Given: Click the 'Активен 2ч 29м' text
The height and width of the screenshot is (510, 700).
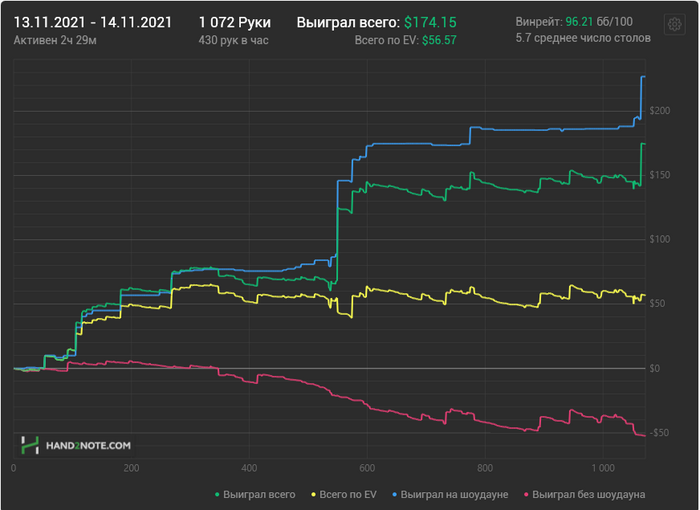Looking at the screenshot, I should point(55,40).
